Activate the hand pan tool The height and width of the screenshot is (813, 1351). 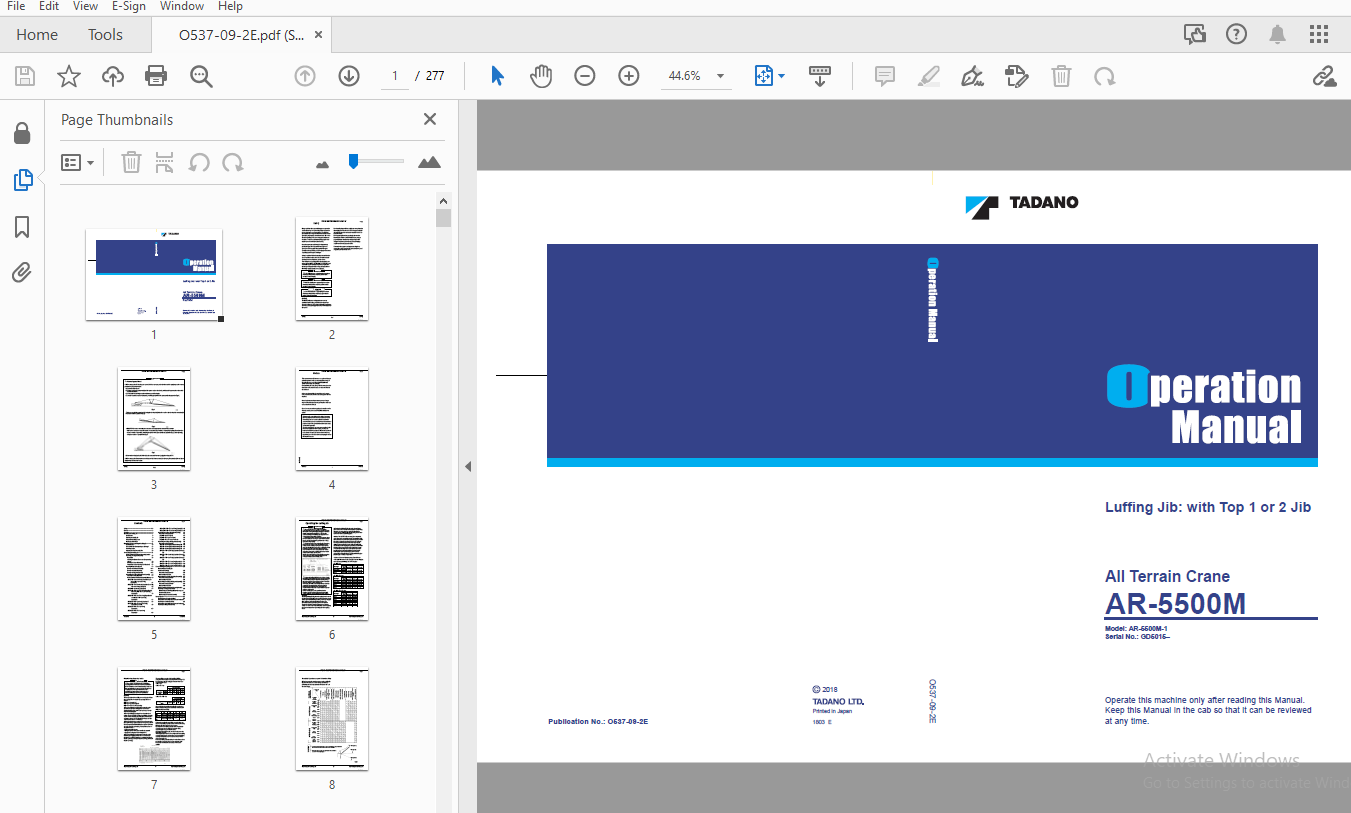(x=541, y=76)
